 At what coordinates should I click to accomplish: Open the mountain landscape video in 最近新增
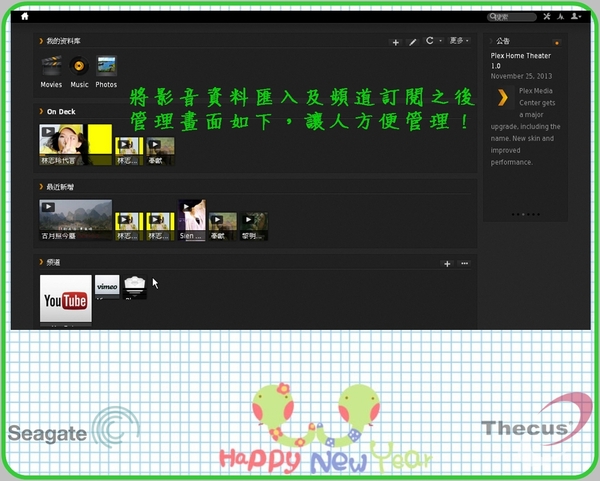tap(76, 220)
